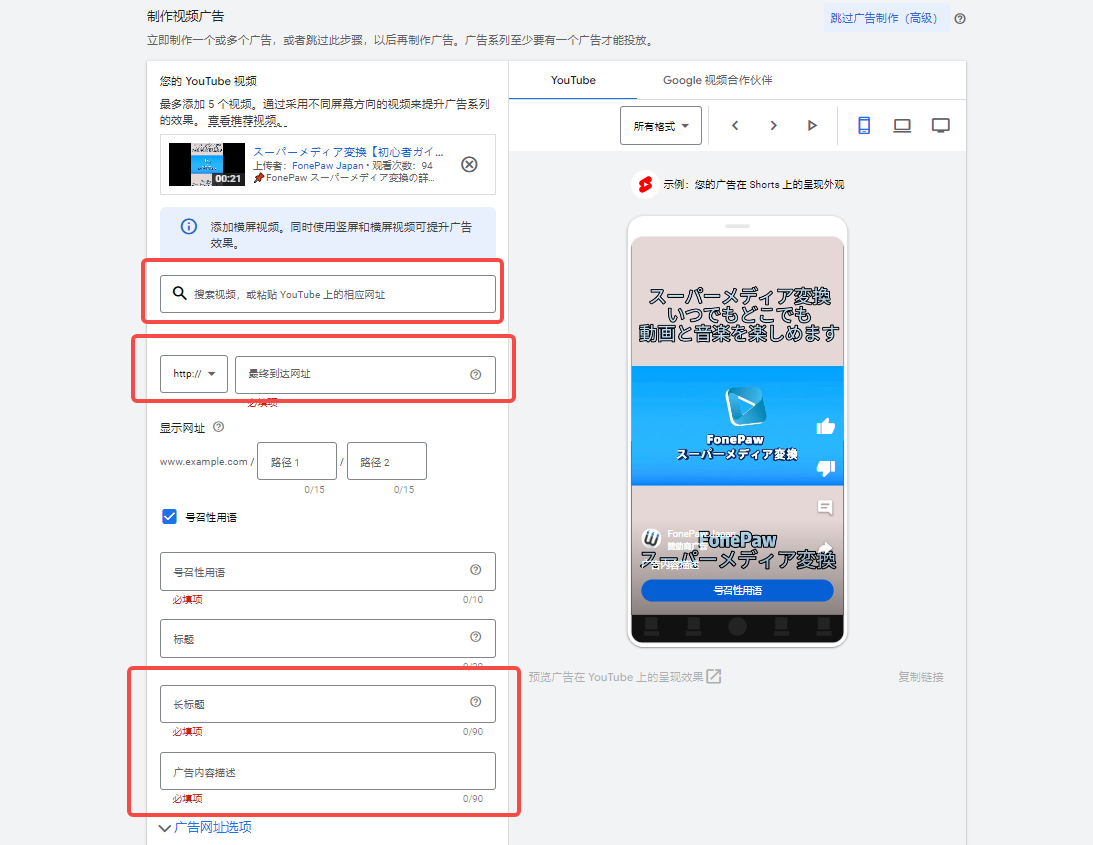Expand the 广告网址选项 section

[x=205, y=828]
